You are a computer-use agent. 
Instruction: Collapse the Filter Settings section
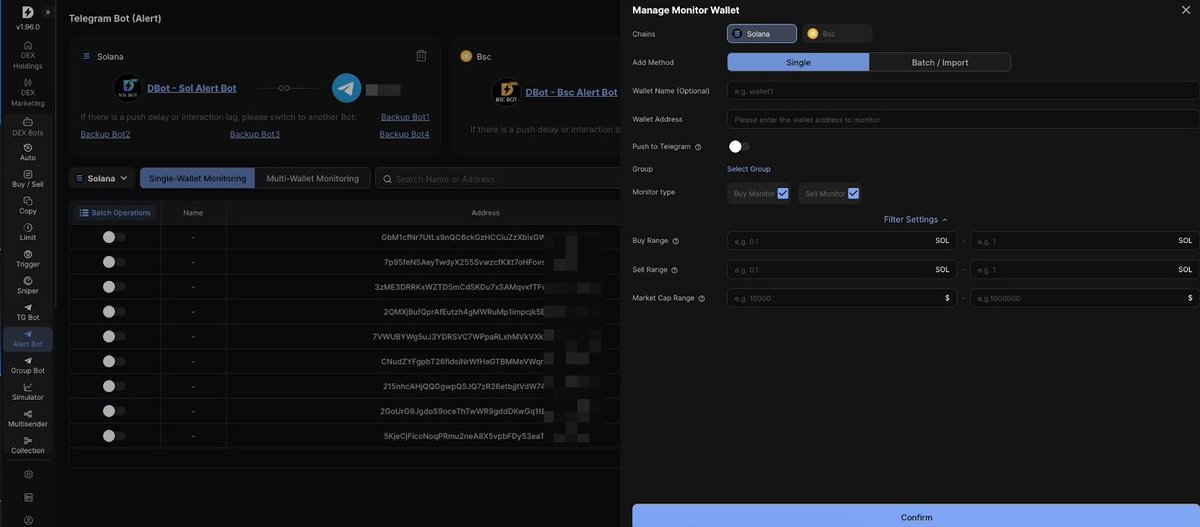click(915, 219)
